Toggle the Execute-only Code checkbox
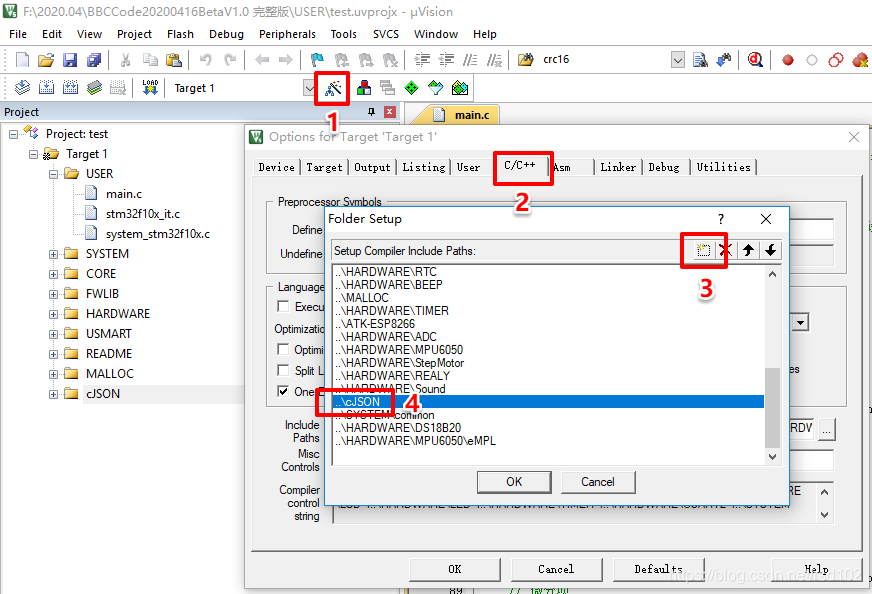 click(x=283, y=306)
